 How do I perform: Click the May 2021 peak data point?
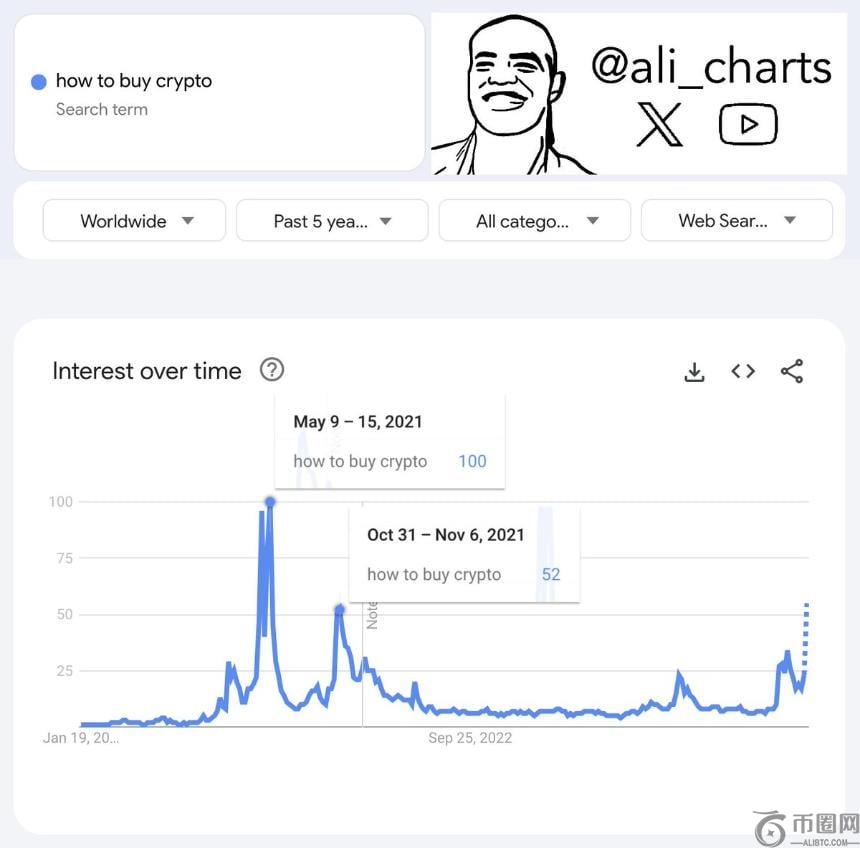pyautogui.click(x=270, y=502)
